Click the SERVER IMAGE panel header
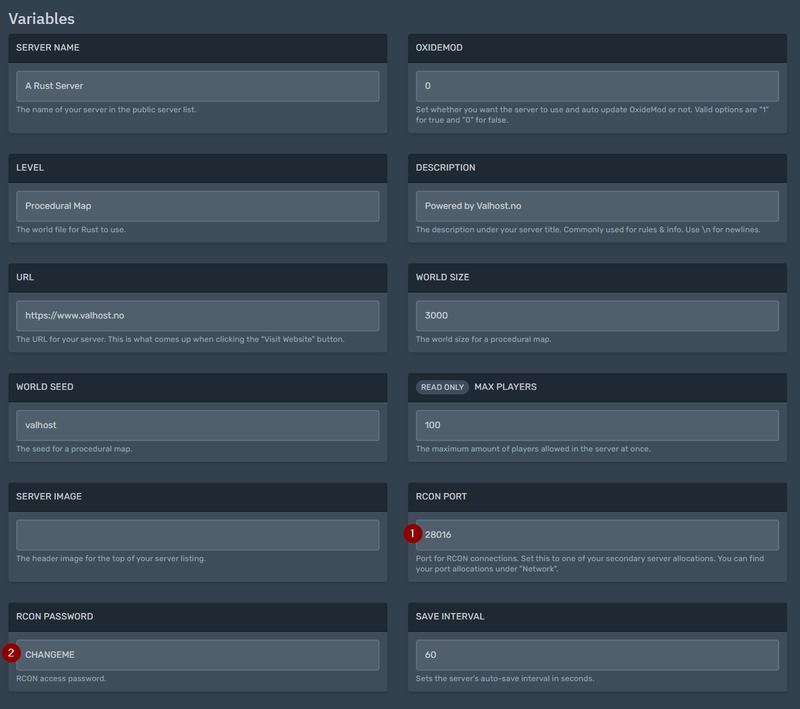This screenshot has height=709, width=800. [197, 497]
